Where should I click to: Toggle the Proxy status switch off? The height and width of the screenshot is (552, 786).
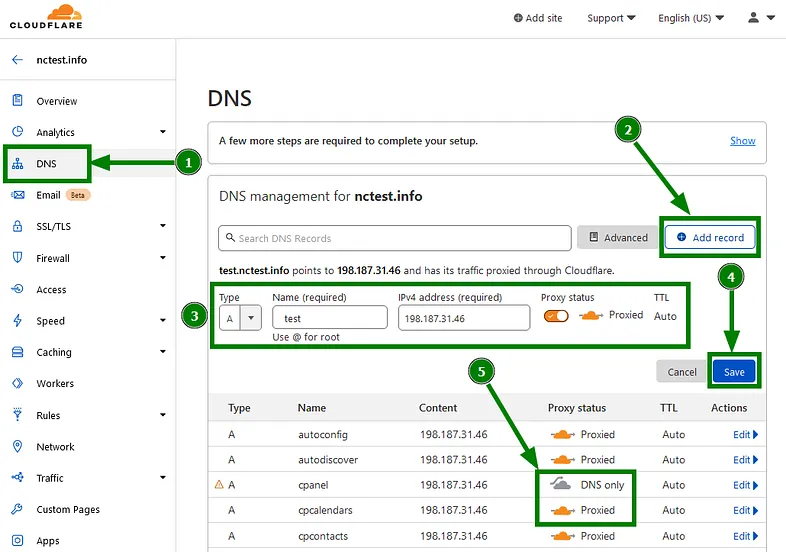tap(556, 316)
